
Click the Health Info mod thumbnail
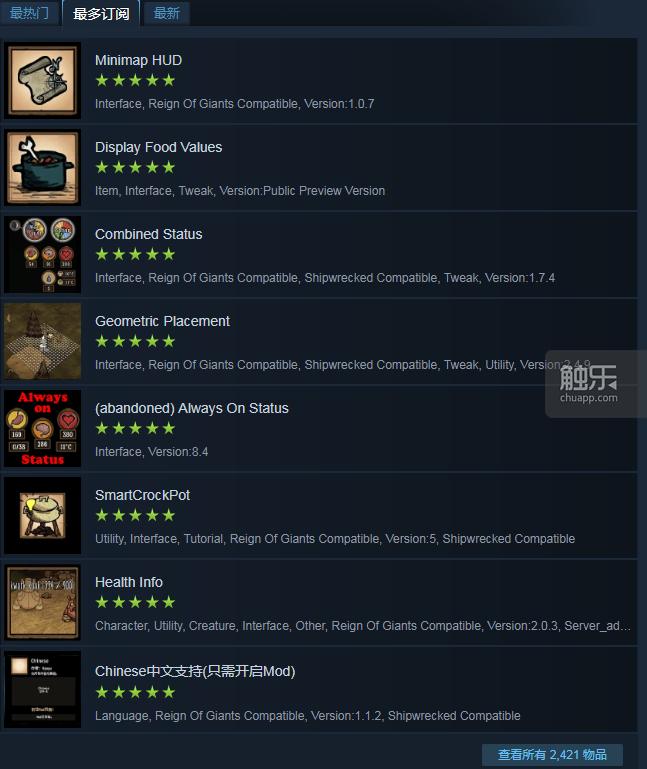click(x=43, y=602)
